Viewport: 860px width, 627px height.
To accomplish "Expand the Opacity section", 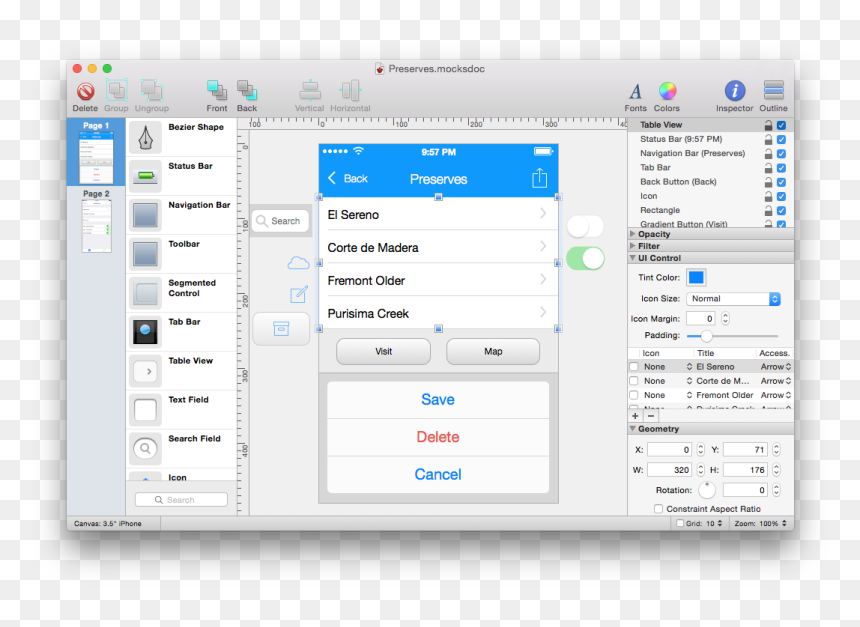I will tap(632, 234).
